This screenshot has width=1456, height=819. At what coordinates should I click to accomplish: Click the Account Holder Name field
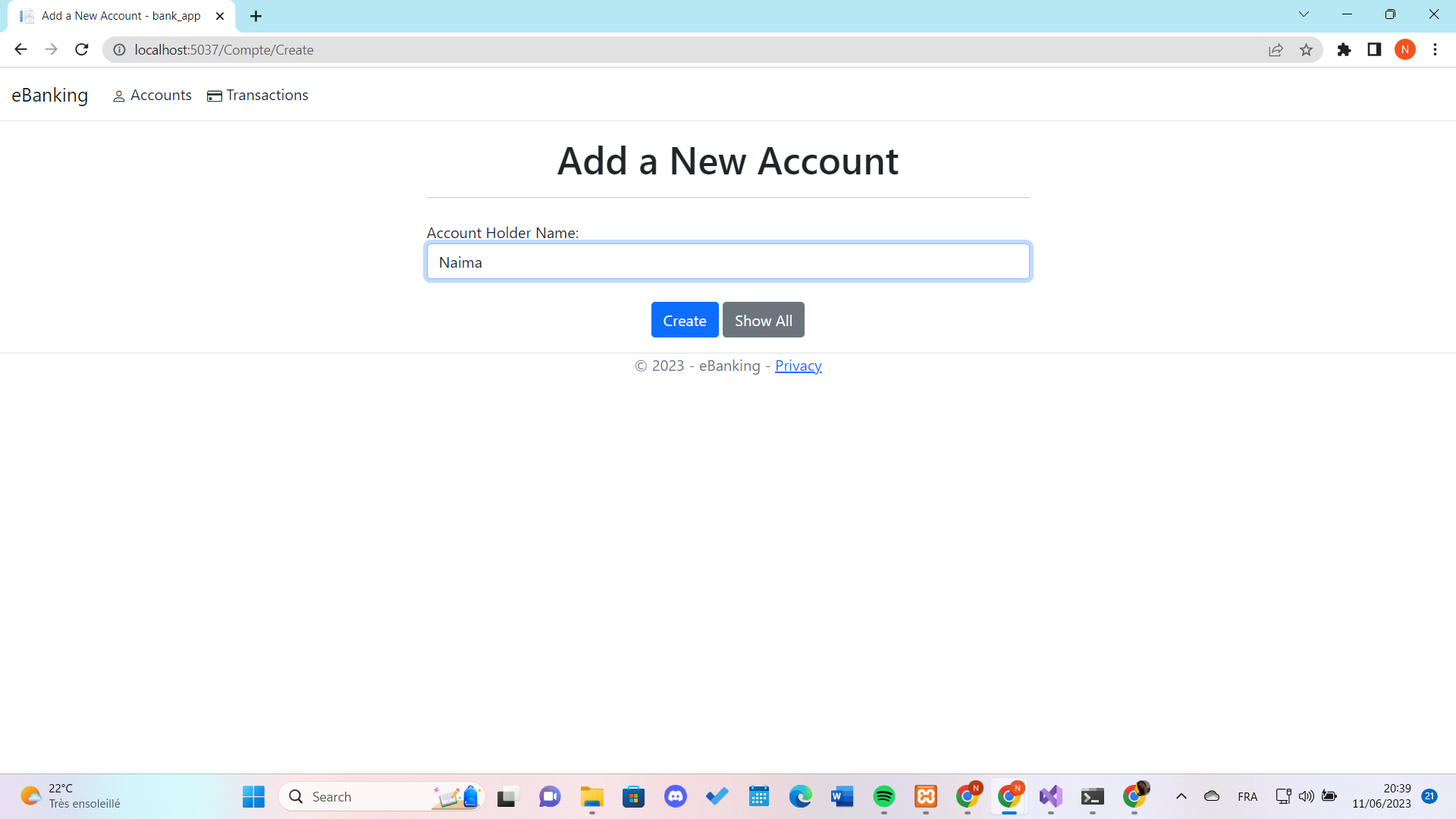[x=728, y=262]
